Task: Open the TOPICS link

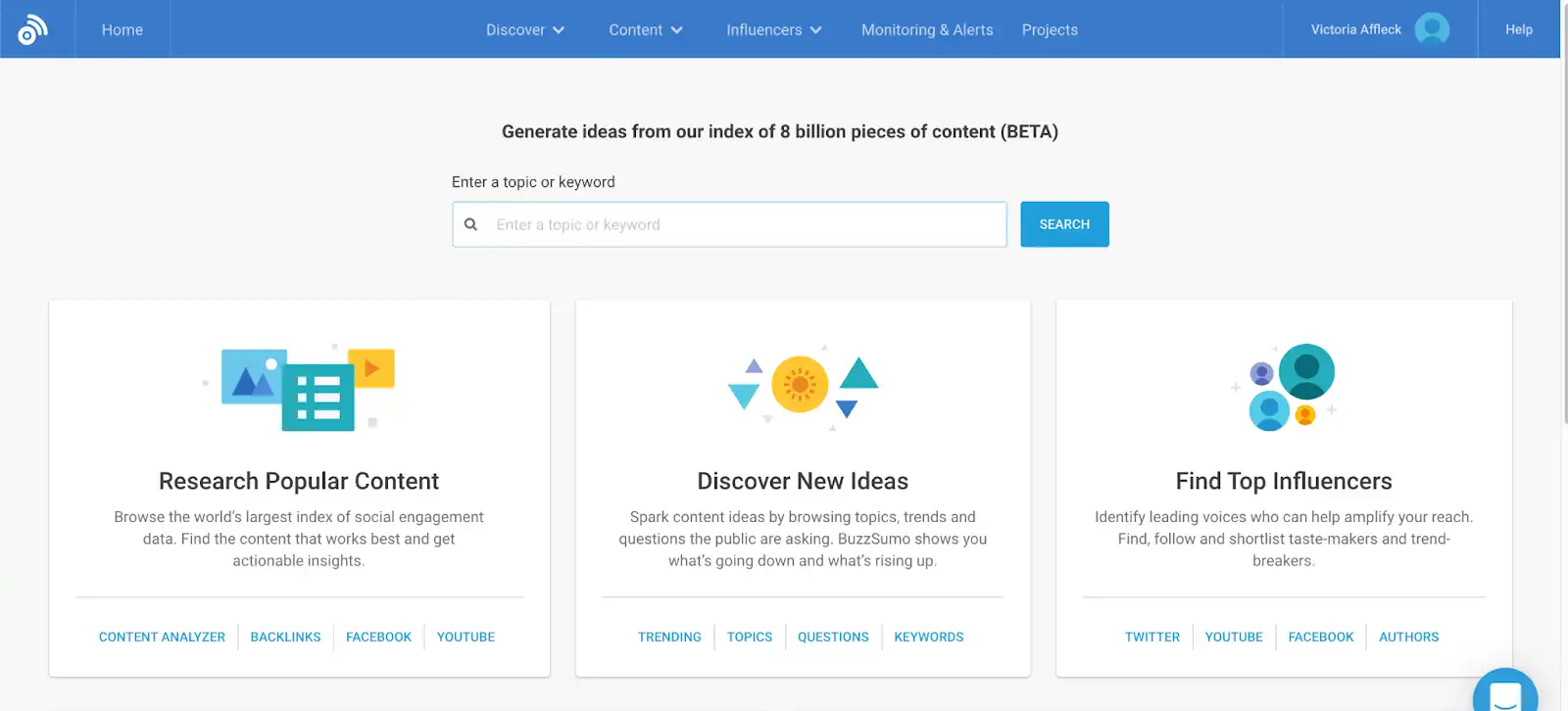Action: pos(750,637)
